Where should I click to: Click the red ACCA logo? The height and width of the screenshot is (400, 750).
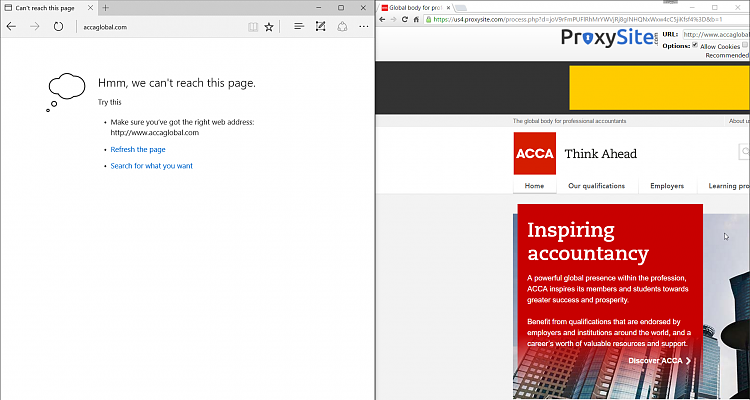(535, 154)
